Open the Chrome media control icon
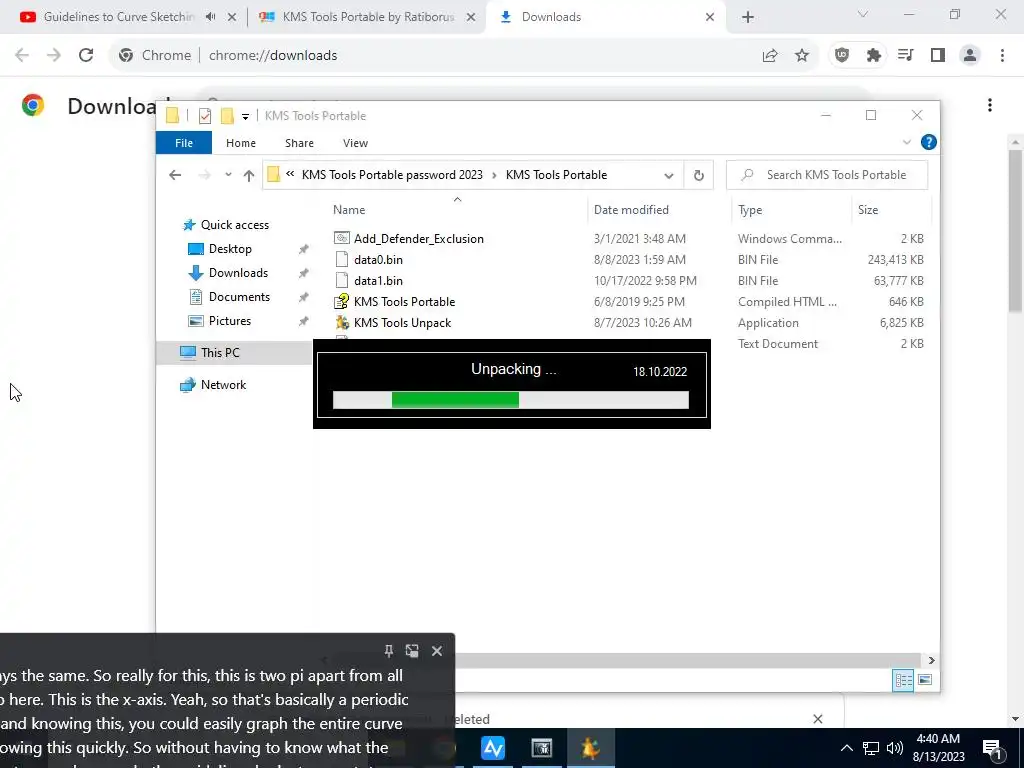 pyautogui.click(x=906, y=56)
